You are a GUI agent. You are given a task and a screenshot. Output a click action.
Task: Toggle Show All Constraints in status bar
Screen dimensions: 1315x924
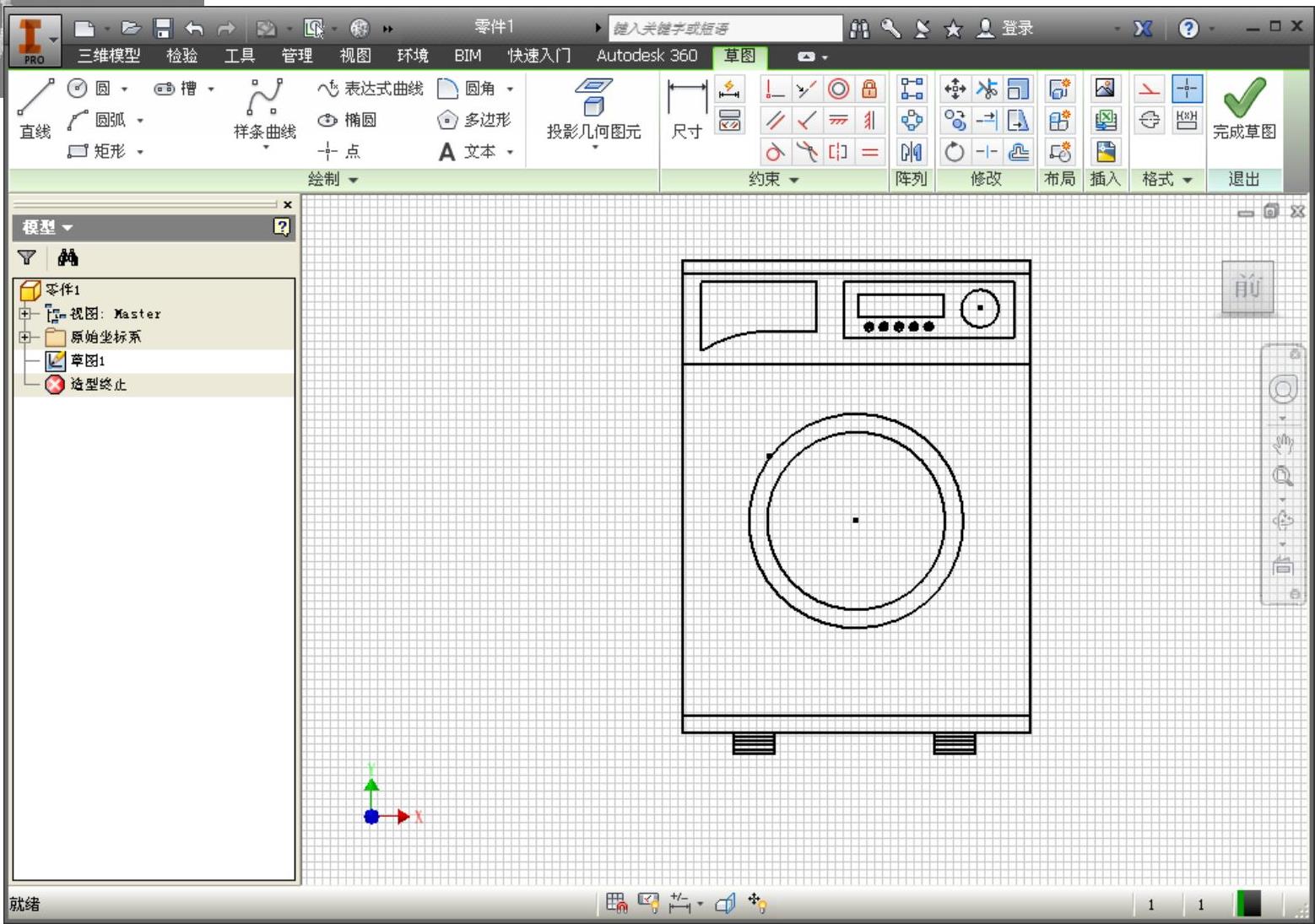tap(648, 904)
